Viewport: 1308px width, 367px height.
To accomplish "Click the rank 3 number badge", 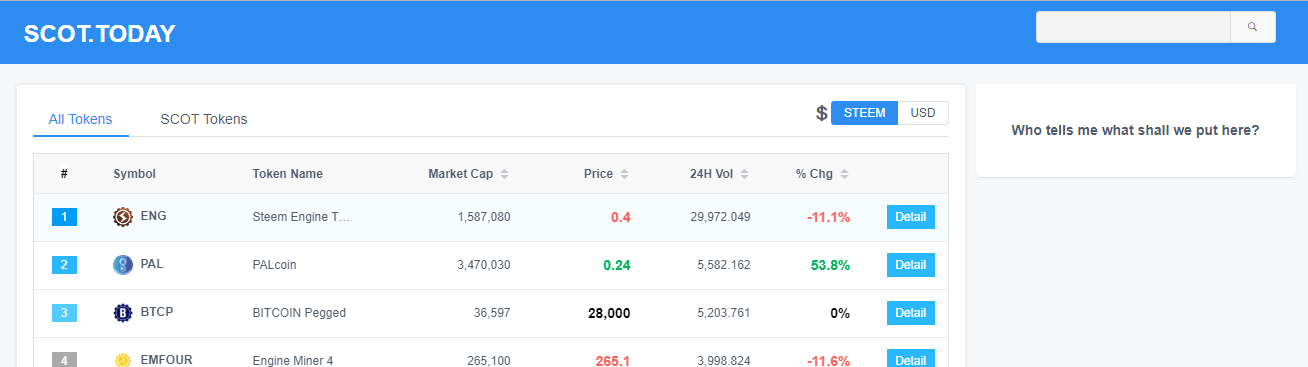I will 64,313.
